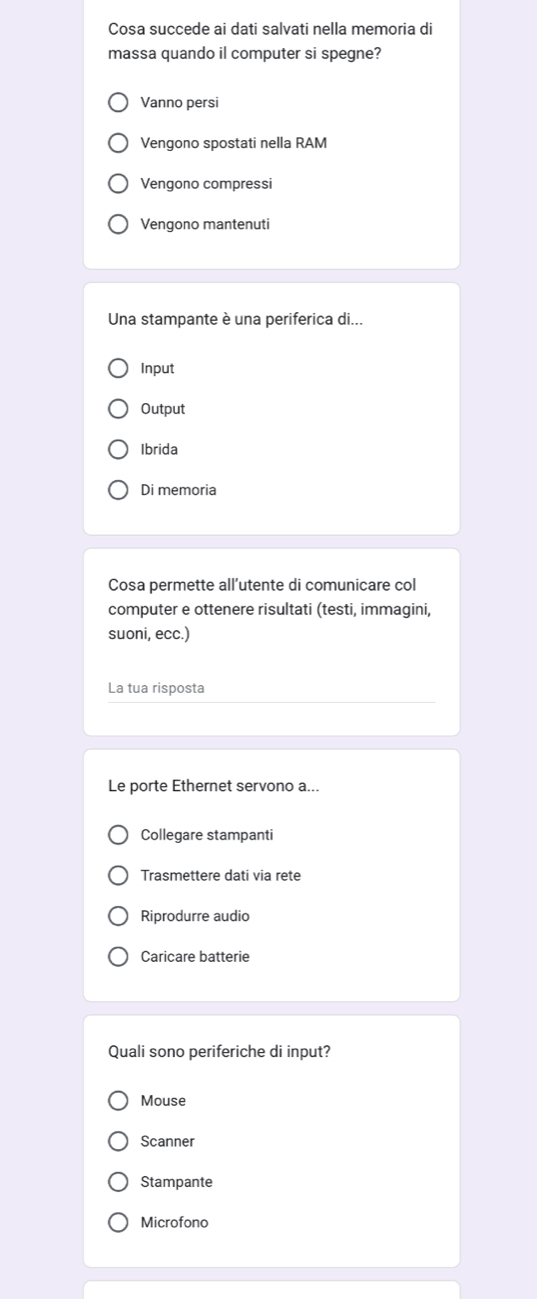
Task: Click the "Le porte Ethernet servono a..." heading
Action: pos(214,785)
